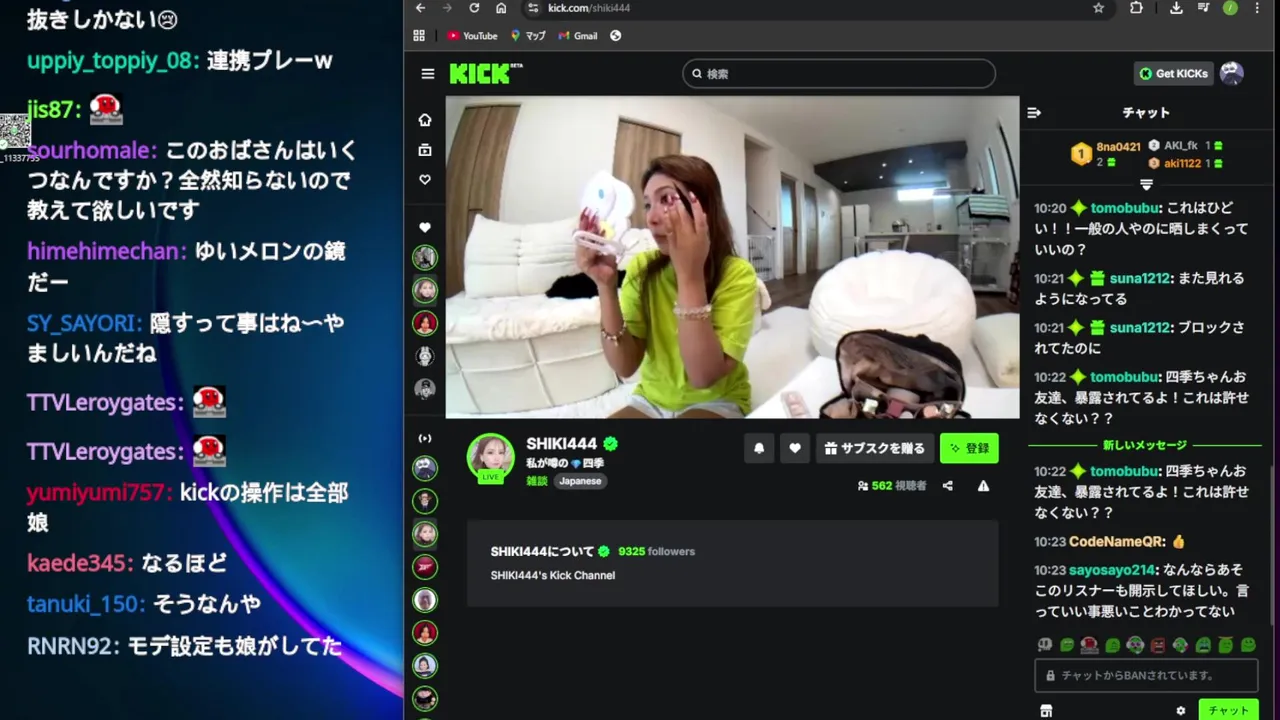Reload the kick.com page

tap(474, 8)
